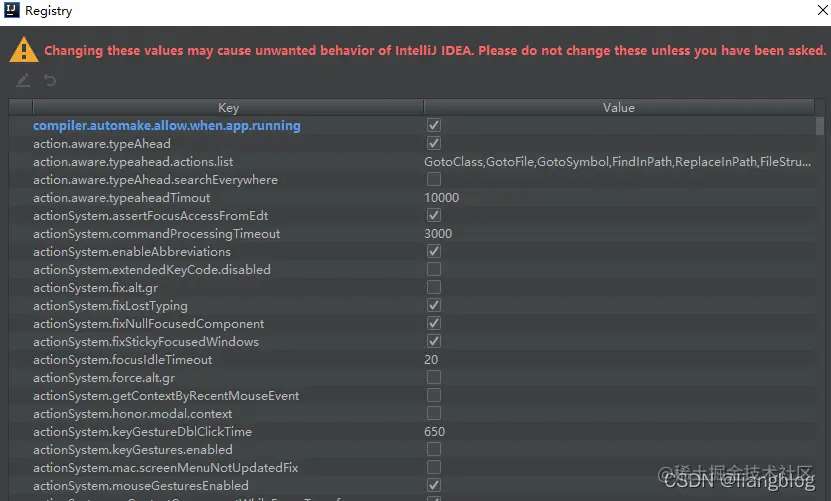Click the 10000 value cell
The height and width of the screenshot is (501, 831).
click(441, 198)
